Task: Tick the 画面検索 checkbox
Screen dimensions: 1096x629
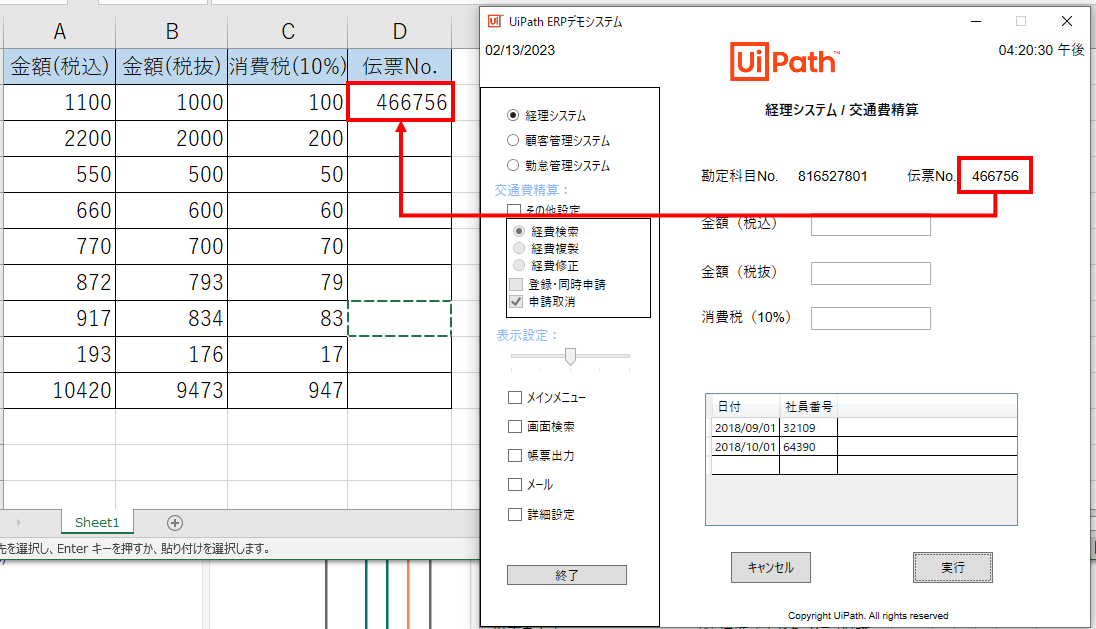Action: pos(515,426)
